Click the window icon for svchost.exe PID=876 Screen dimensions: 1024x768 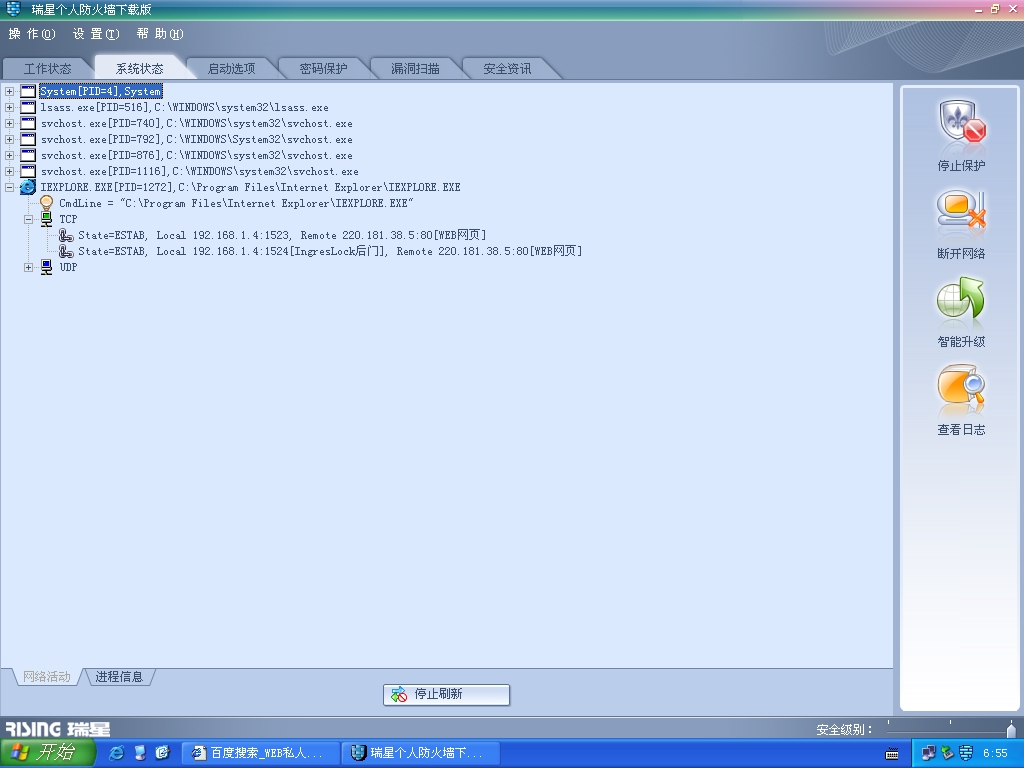[x=28, y=155]
